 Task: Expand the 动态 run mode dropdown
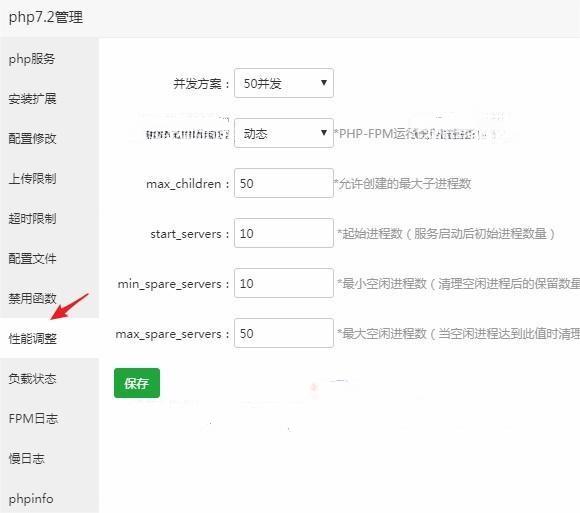point(284,133)
